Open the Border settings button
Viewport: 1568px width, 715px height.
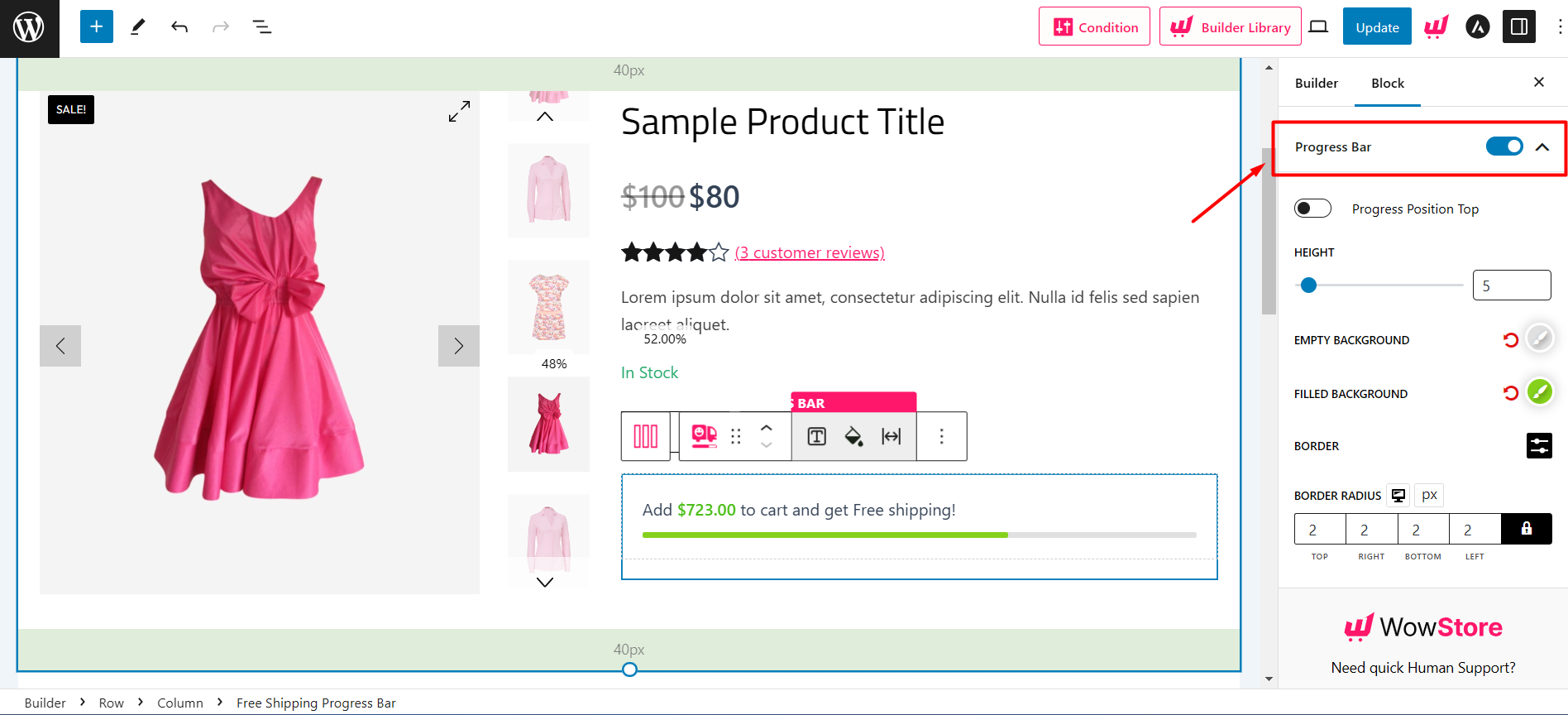[1539, 445]
